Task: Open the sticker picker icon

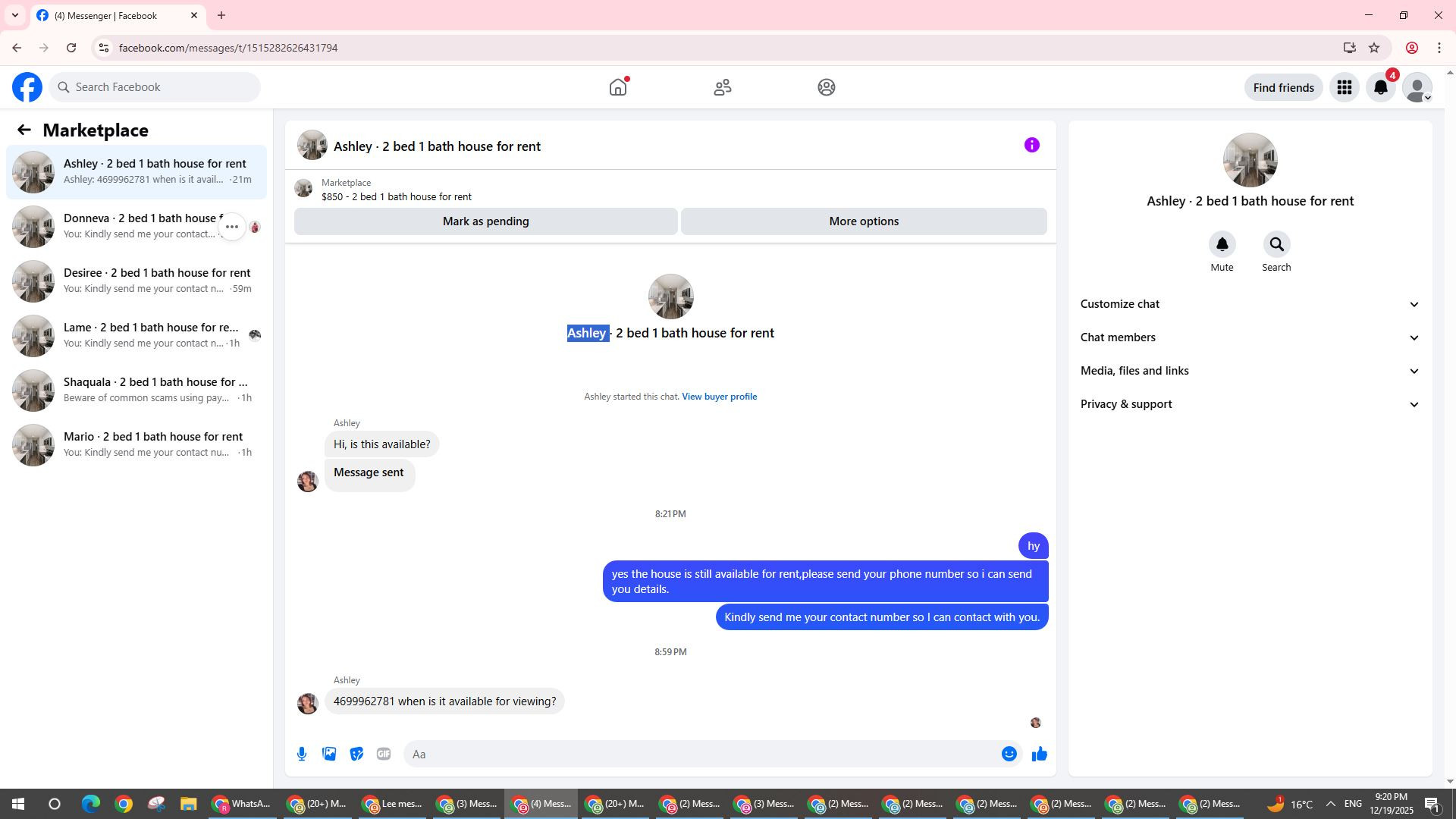Action: (x=356, y=754)
